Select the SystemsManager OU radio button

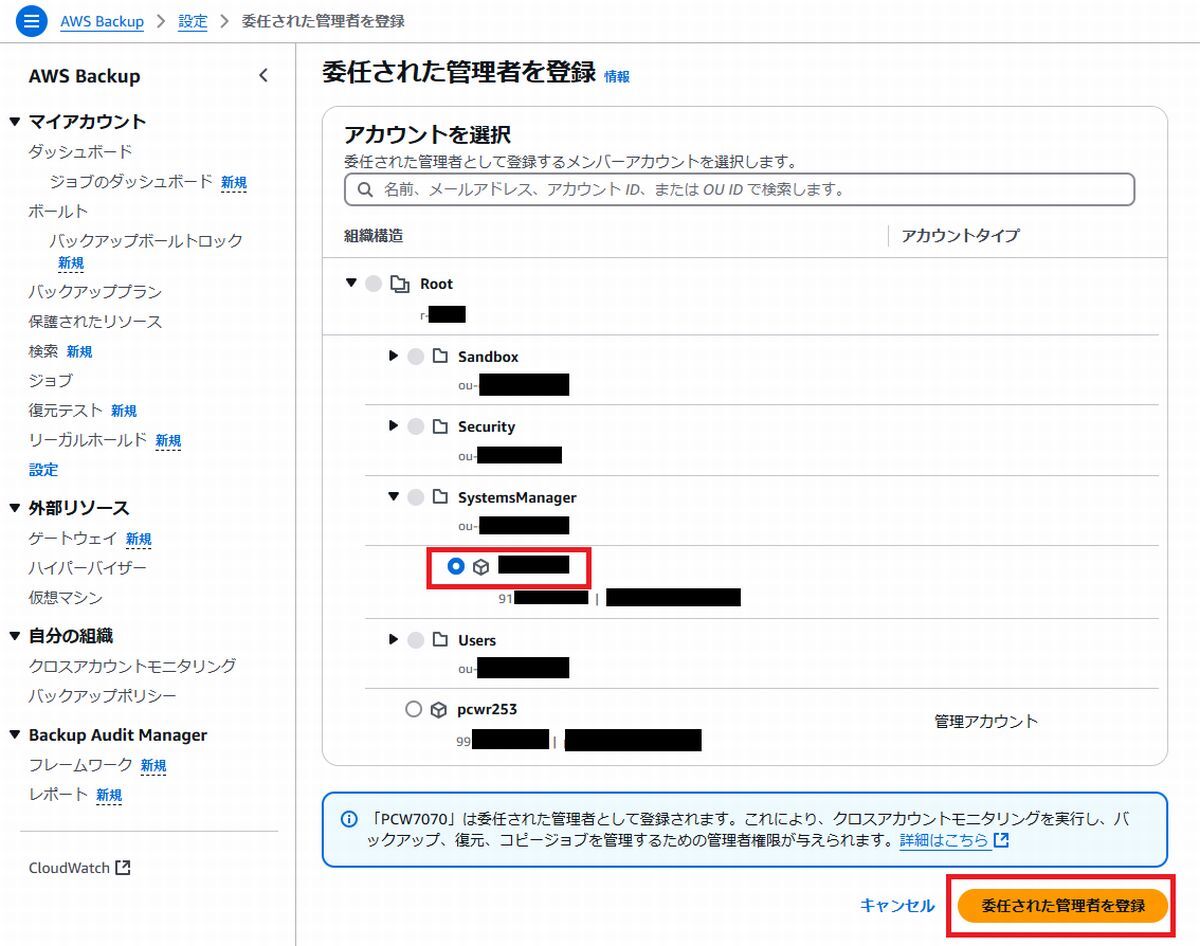[416, 497]
